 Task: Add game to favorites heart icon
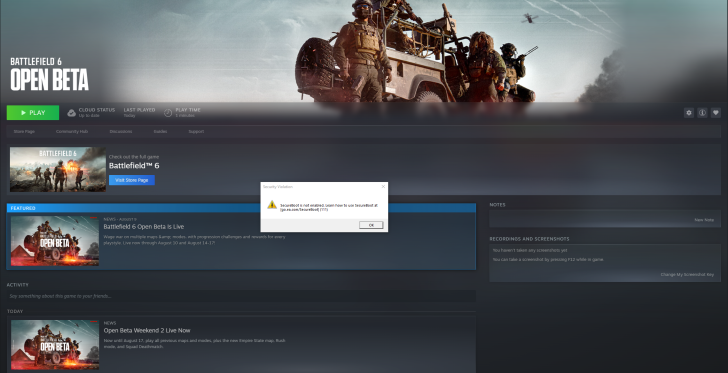point(715,112)
